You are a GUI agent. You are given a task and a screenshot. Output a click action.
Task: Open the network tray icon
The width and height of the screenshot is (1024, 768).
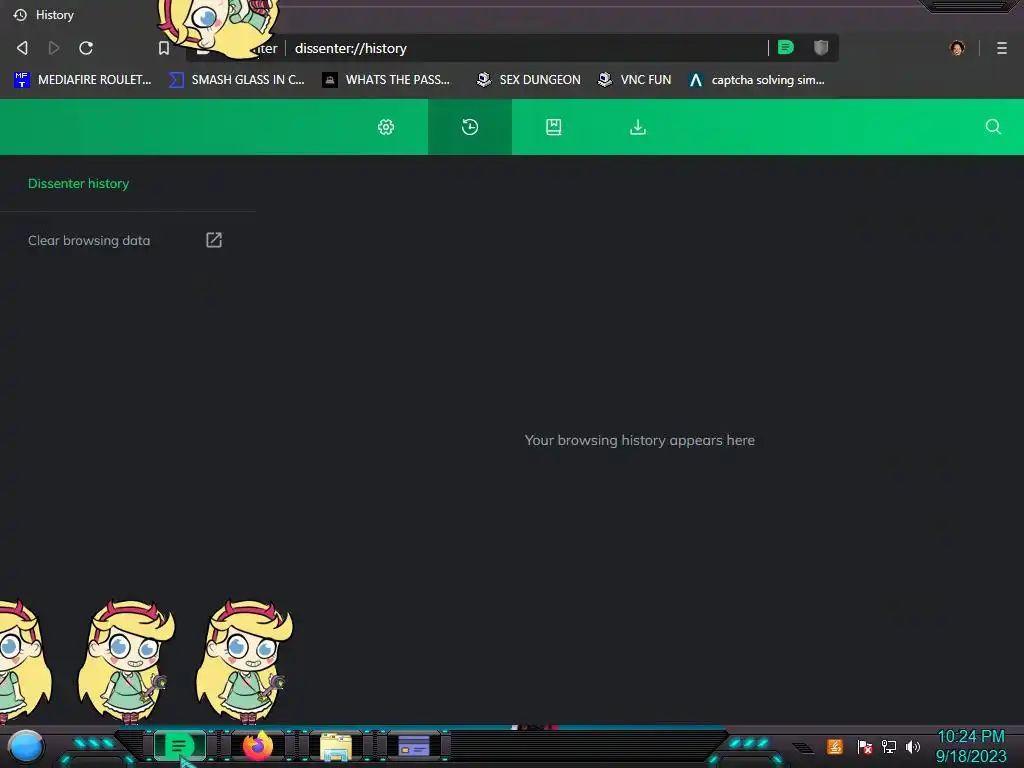tap(889, 746)
